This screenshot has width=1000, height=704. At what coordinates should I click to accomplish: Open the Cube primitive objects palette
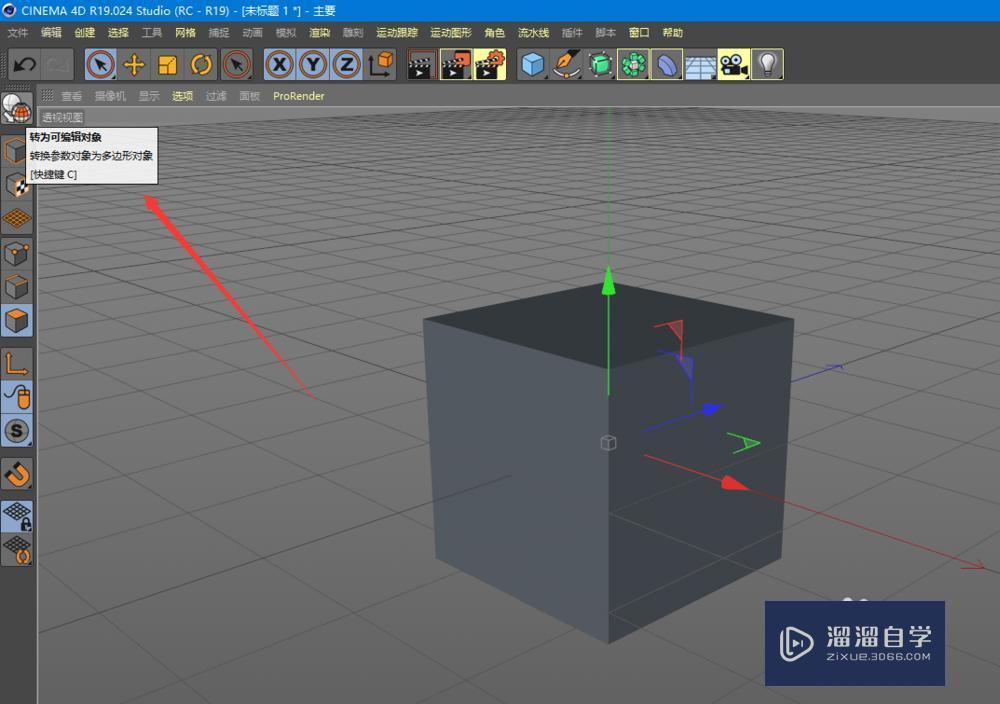pos(533,64)
